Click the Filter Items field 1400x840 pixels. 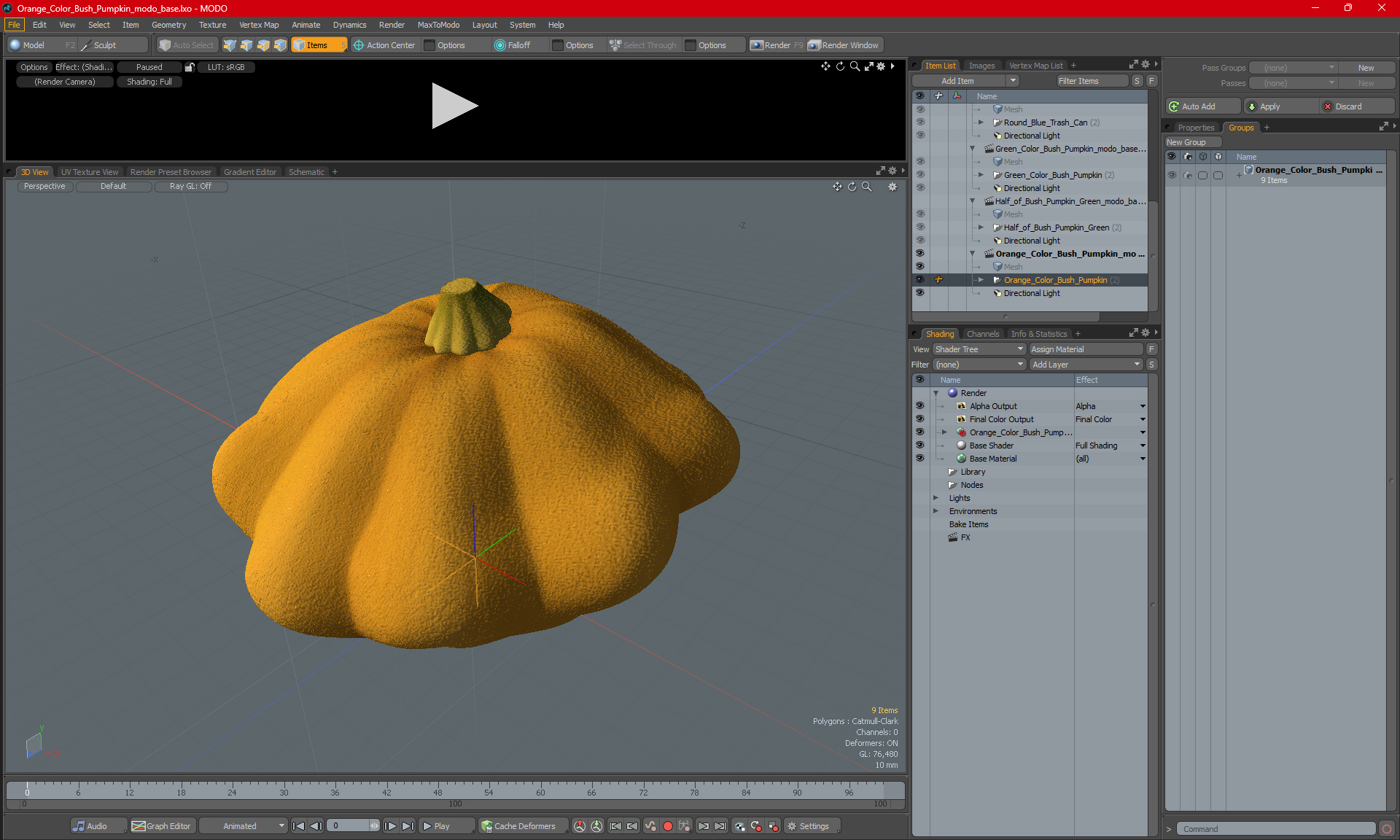[x=1092, y=81]
